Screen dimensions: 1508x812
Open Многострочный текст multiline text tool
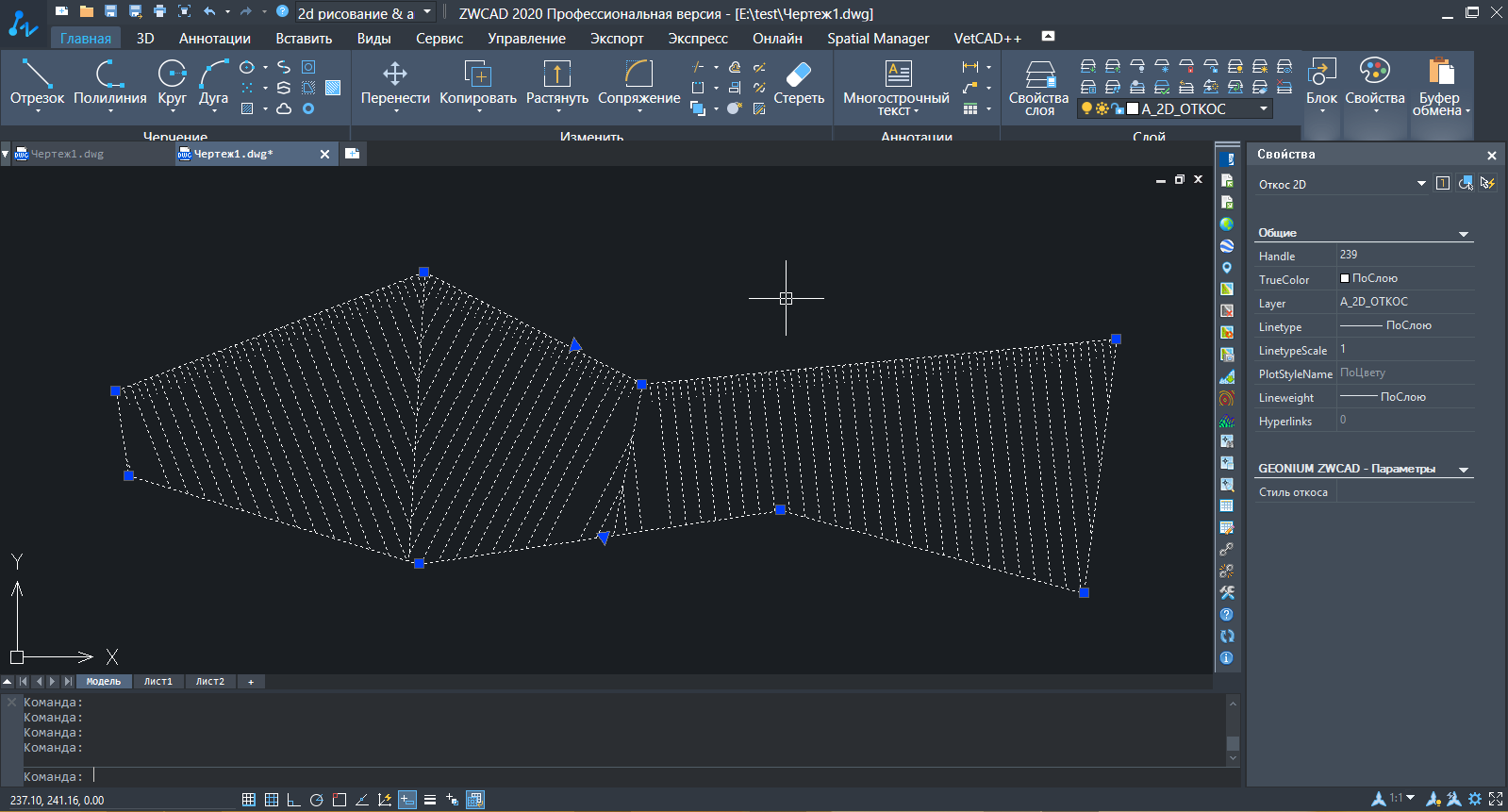tap(896, 87)
